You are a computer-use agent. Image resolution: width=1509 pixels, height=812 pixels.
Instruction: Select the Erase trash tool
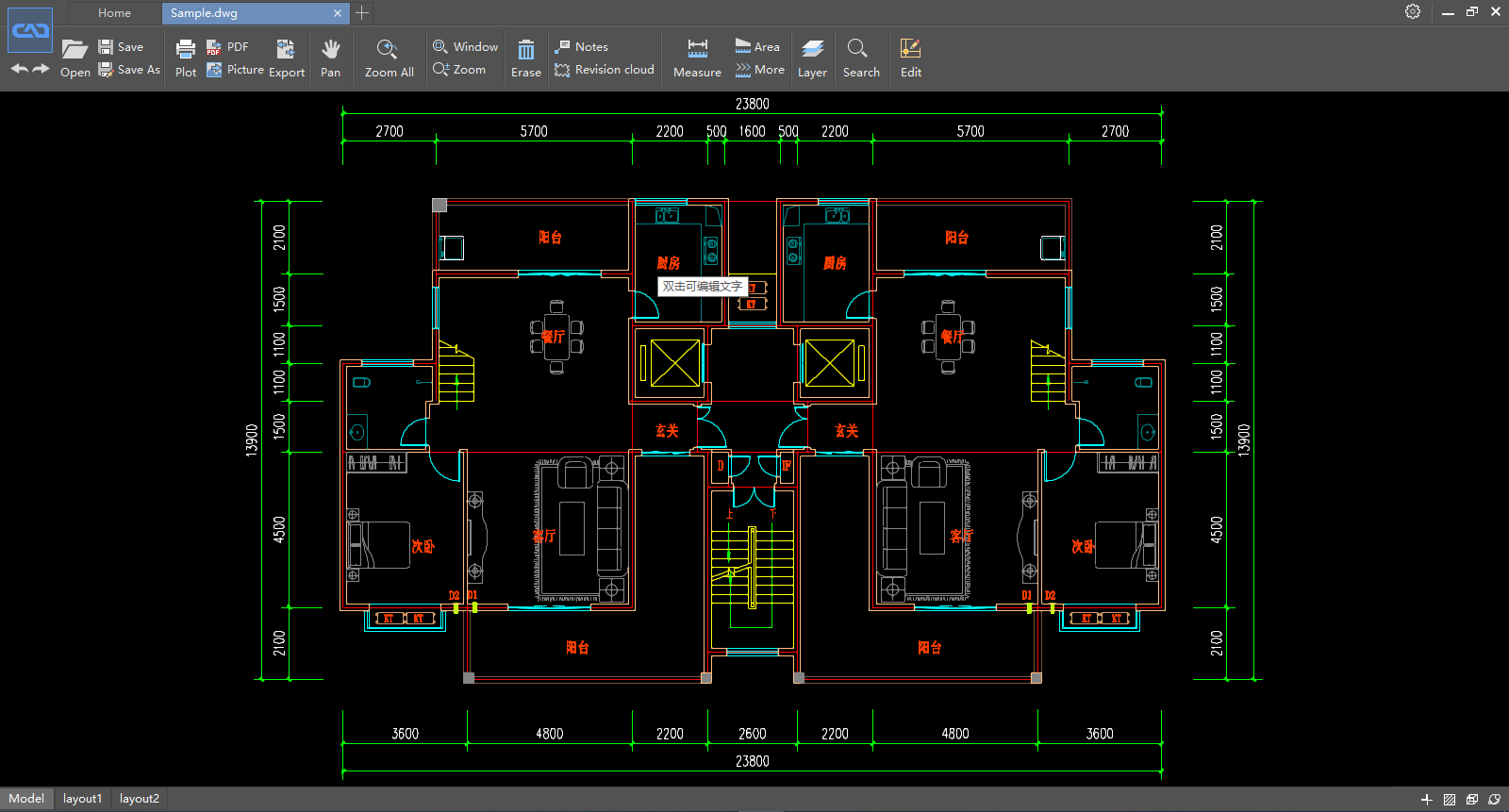point(526,50)
